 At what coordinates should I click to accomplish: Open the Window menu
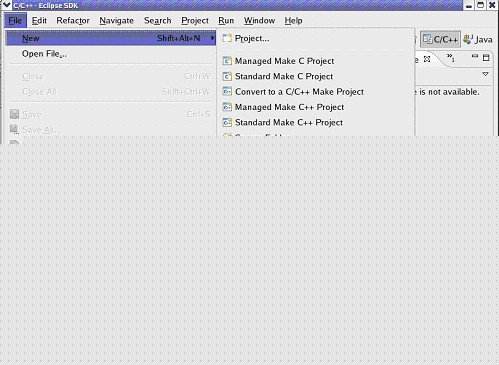[x=259, y=21]
